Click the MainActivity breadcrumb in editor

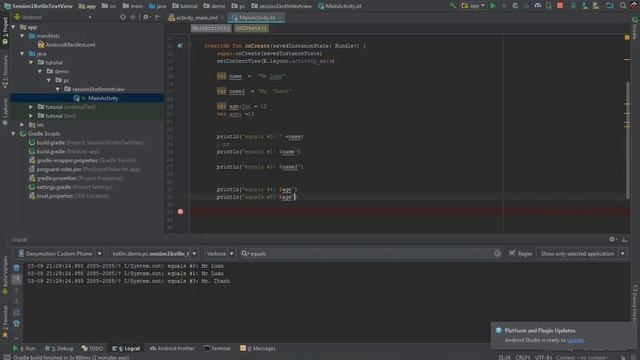point(211,28)
